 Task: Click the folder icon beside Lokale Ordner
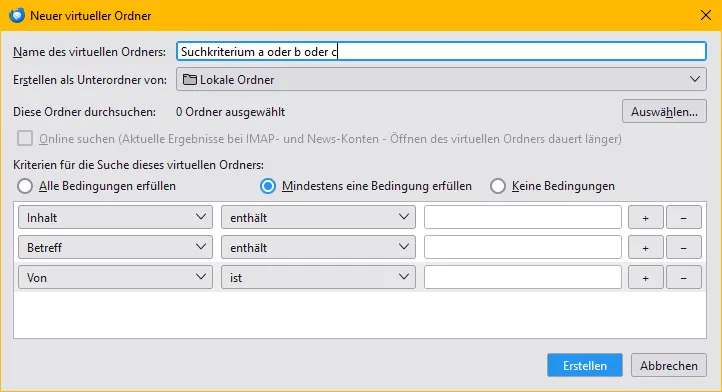[190, 80]
